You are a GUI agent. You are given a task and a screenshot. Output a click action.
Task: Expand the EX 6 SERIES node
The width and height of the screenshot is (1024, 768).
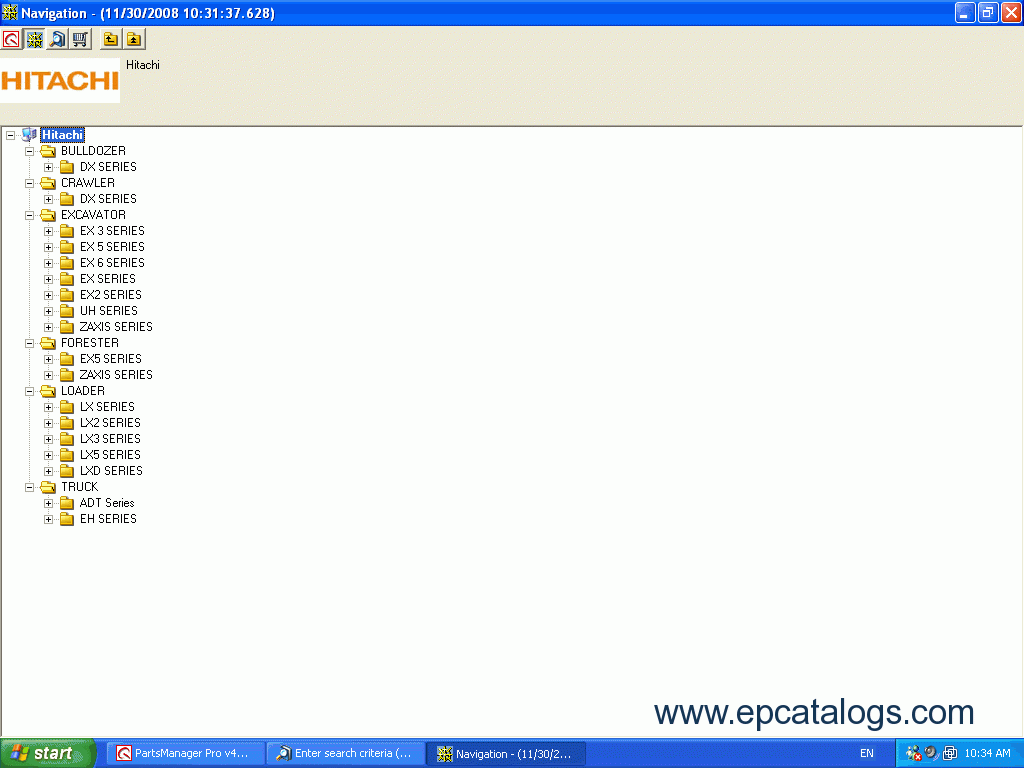pos(48,263)
